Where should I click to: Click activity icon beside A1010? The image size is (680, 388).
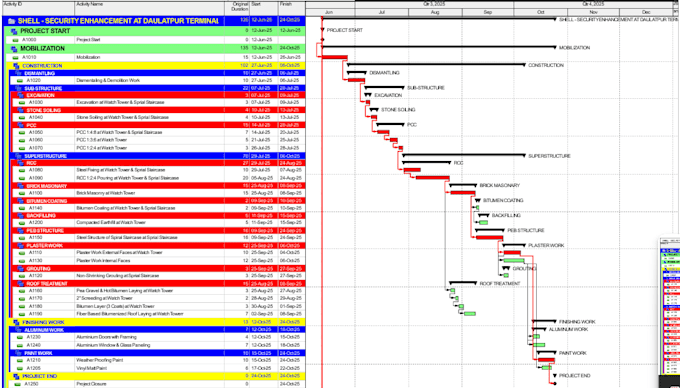pos(16,57)
